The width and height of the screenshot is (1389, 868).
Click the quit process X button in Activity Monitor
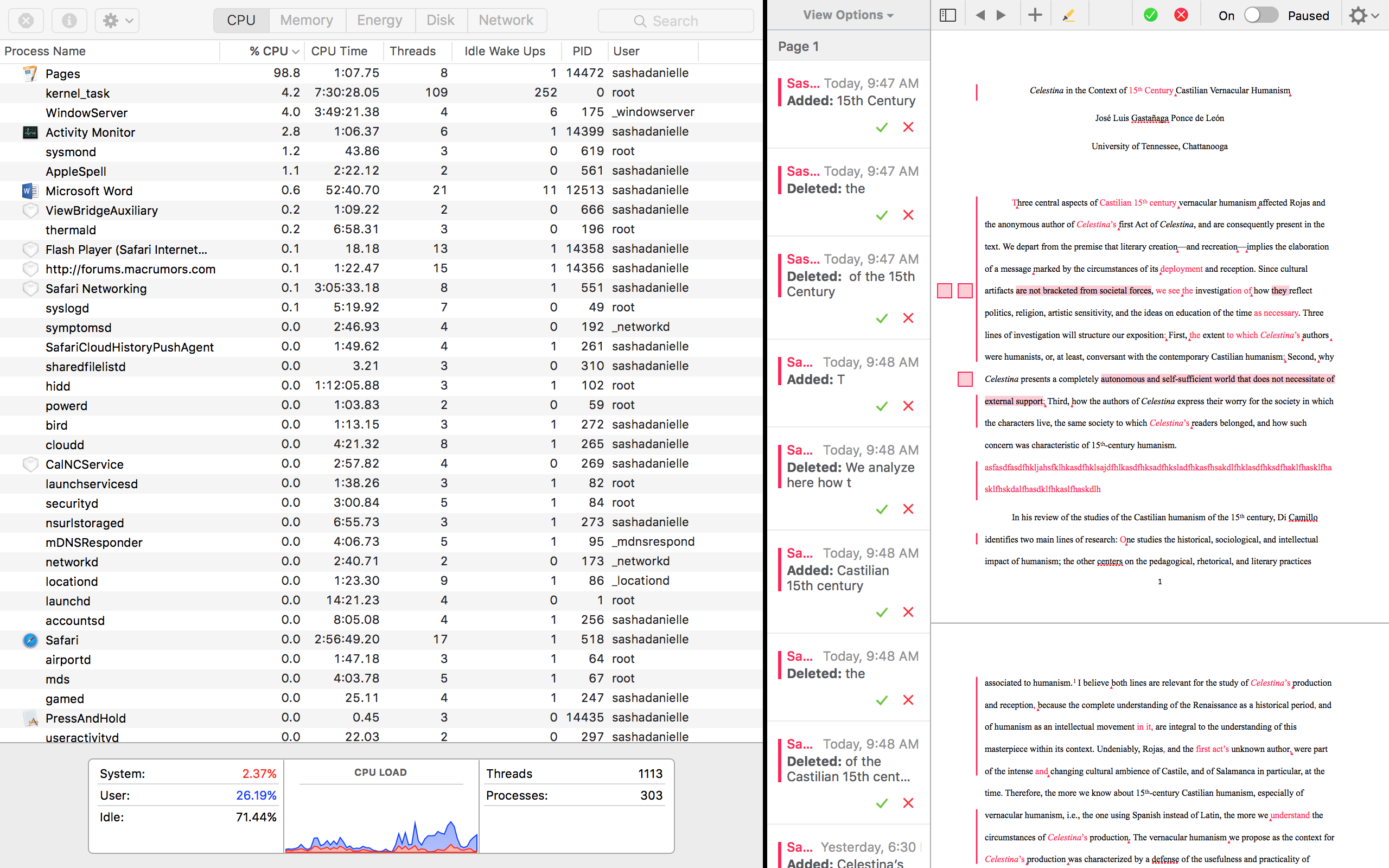[x=26, y=21]
